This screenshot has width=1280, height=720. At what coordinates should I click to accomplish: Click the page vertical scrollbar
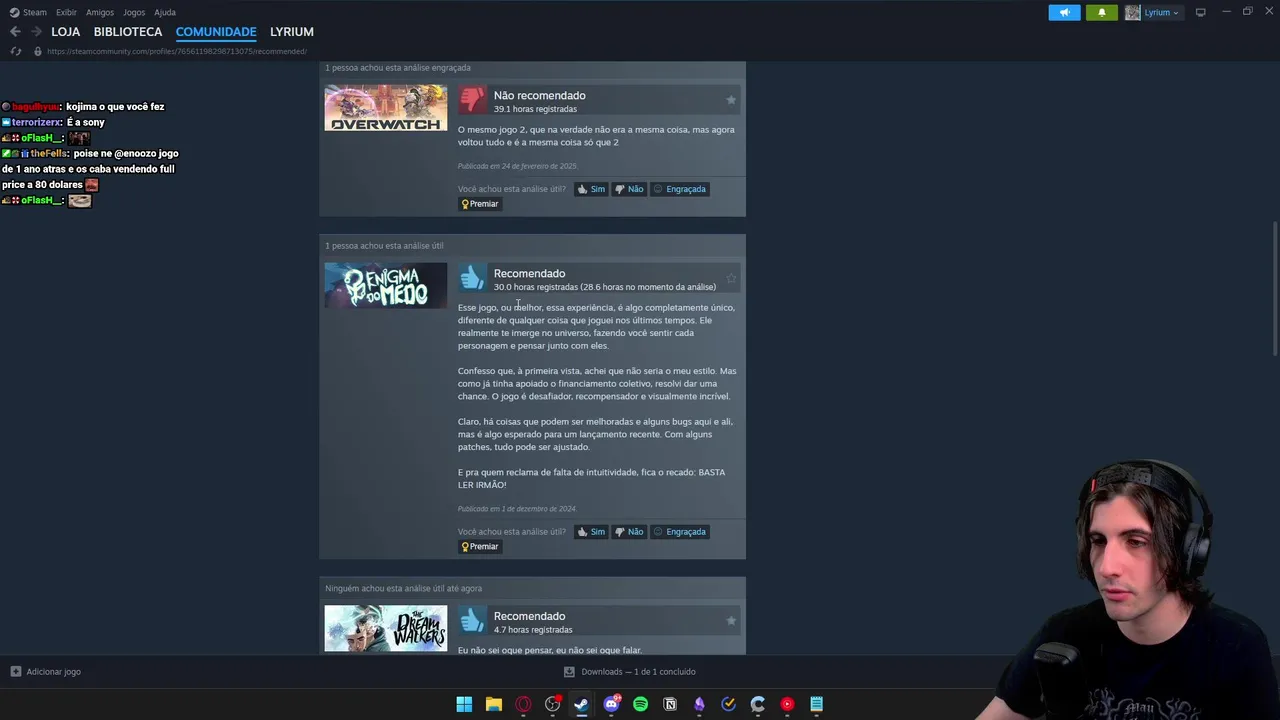(x=1274, y=287)
